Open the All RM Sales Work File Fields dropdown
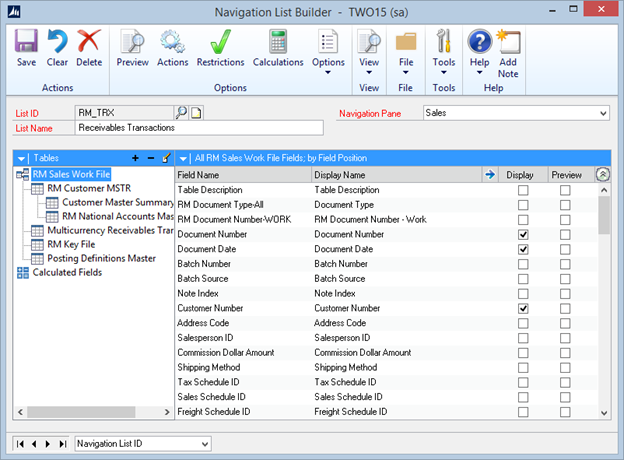624x460 pixels. [x=183, y=158]
